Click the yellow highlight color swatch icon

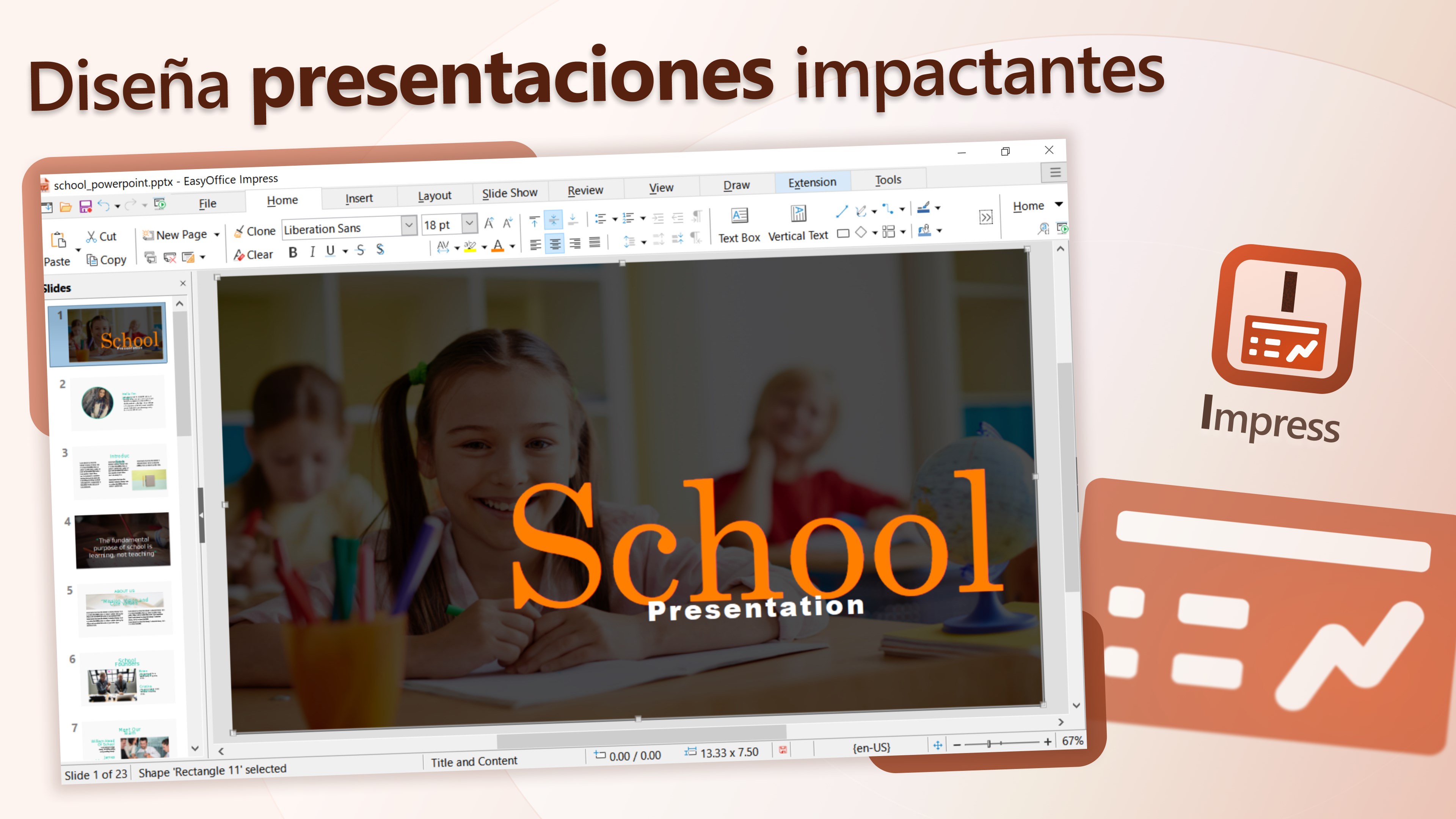470,247
